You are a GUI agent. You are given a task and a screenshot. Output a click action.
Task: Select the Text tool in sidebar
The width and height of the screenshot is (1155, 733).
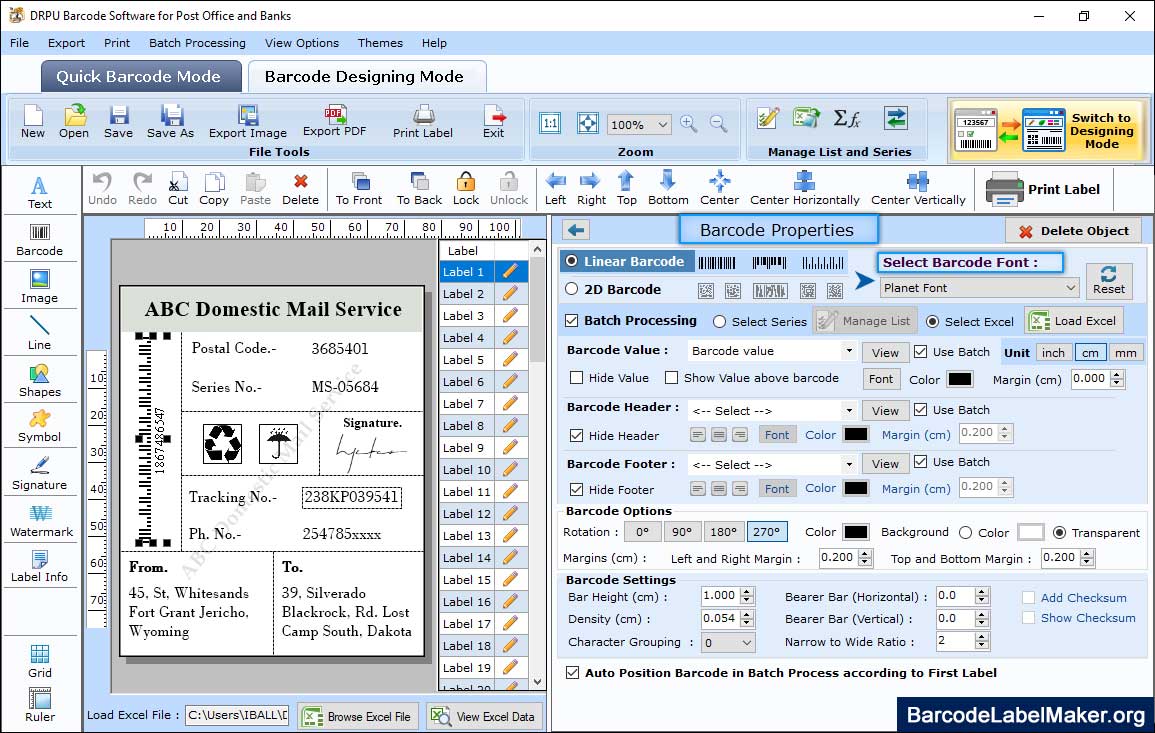point(40,192)
